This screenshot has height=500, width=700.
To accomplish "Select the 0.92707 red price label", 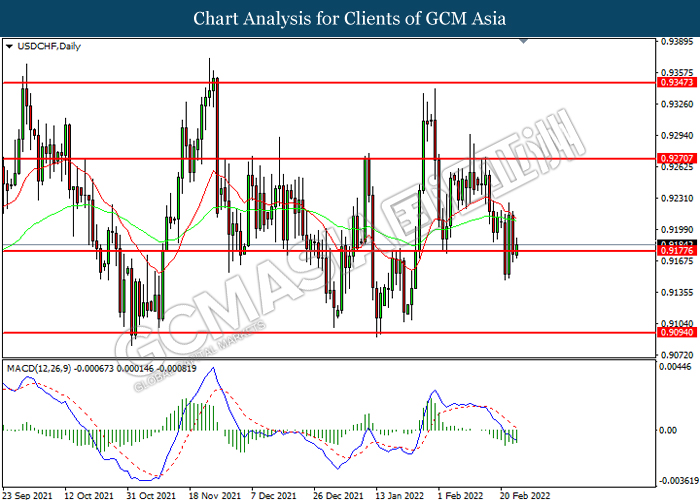I will point(677,158).
